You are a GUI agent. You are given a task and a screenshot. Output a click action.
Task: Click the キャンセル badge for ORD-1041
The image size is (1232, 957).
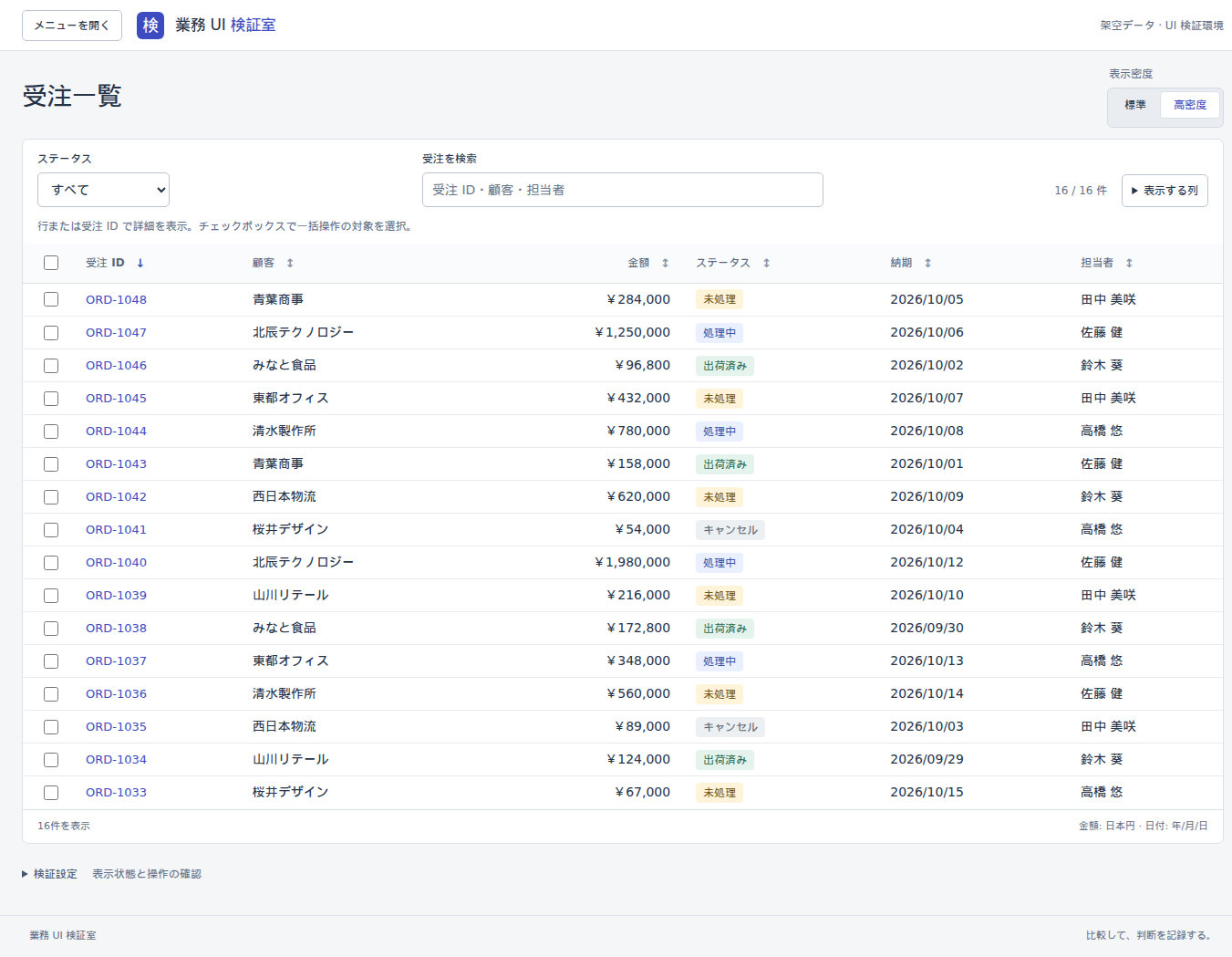pyautogui.click(x=730, y=529)
